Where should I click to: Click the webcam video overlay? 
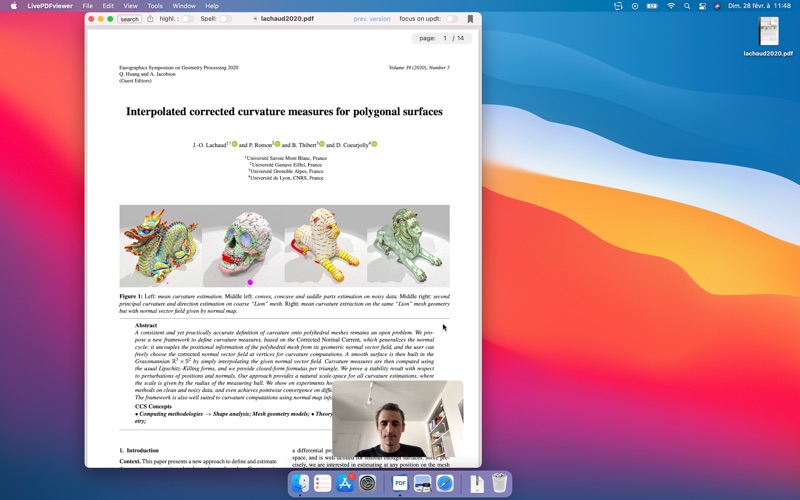pos(397,418)
